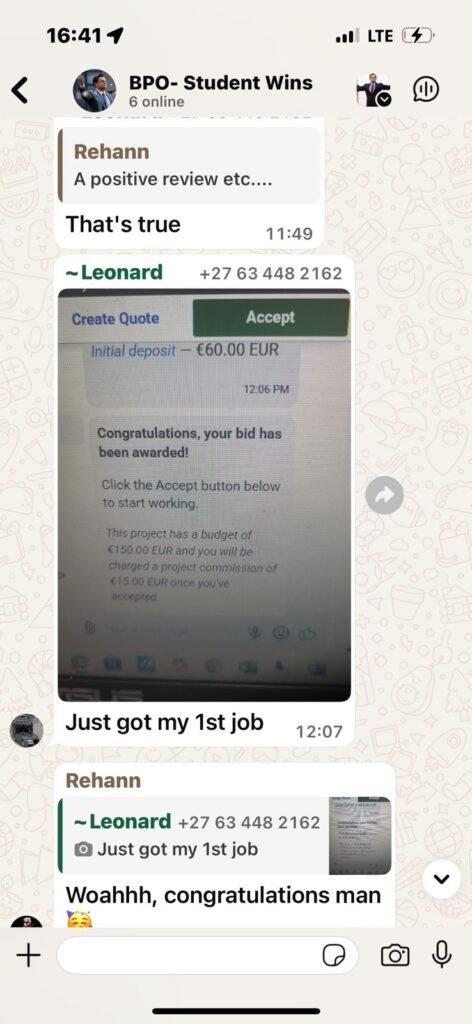Open attachments with the plus icon
The height and width of the screenshot is (1024, 472).
point(28,955)
